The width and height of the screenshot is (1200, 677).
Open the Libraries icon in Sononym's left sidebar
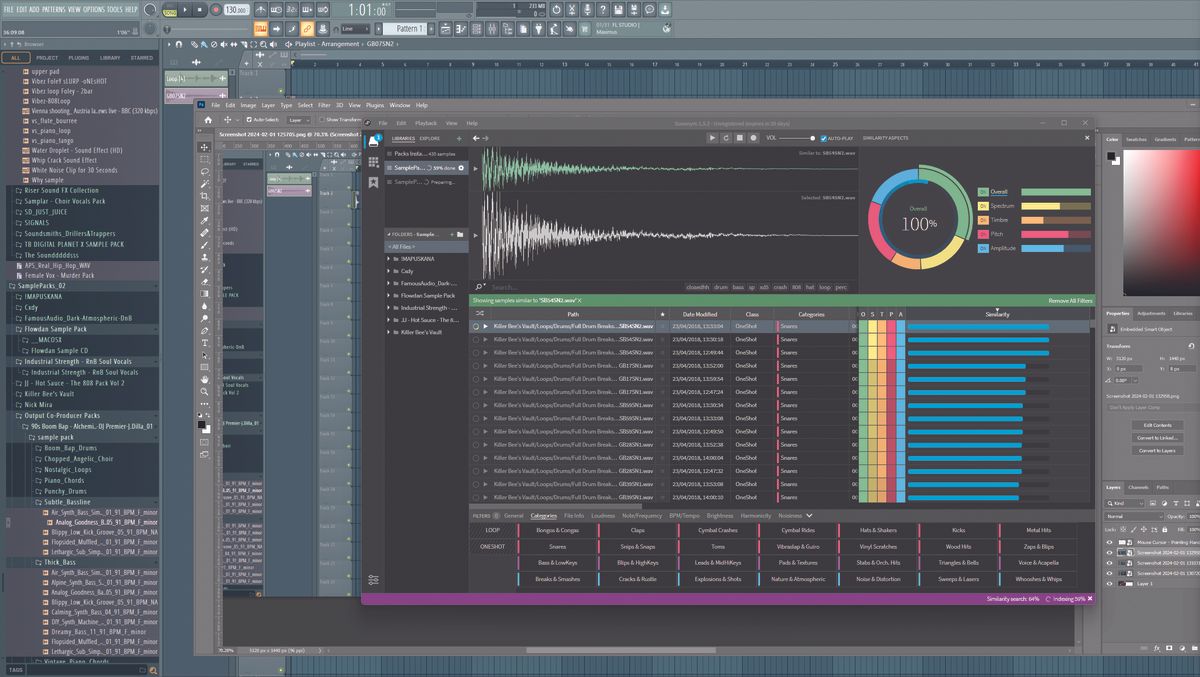pyautogui.click(x=374, y=140)
